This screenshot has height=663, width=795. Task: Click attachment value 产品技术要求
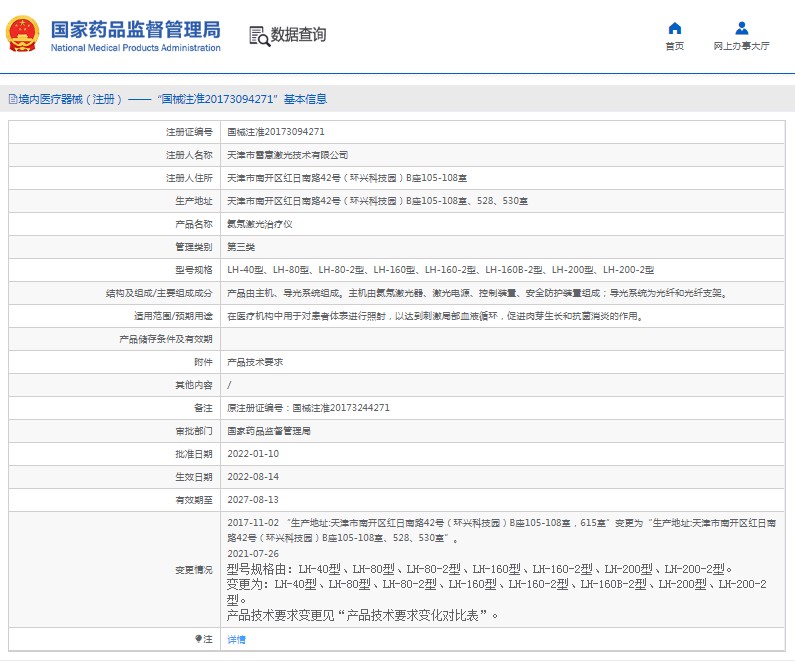tap(255, 362)
